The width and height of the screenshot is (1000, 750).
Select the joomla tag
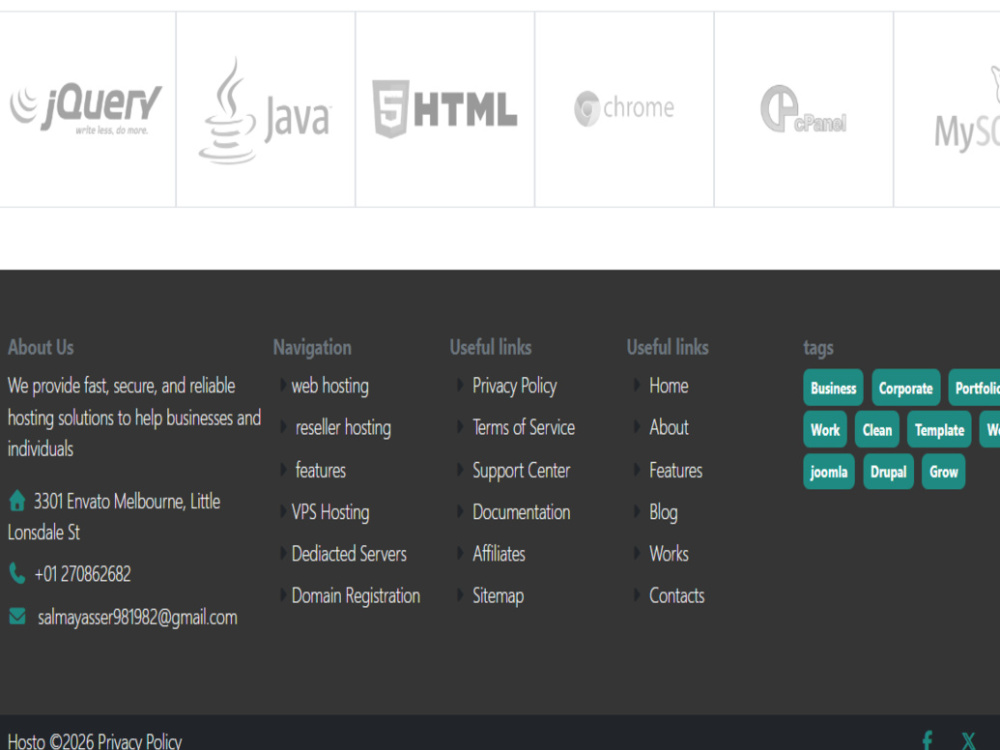coord(828,472)
